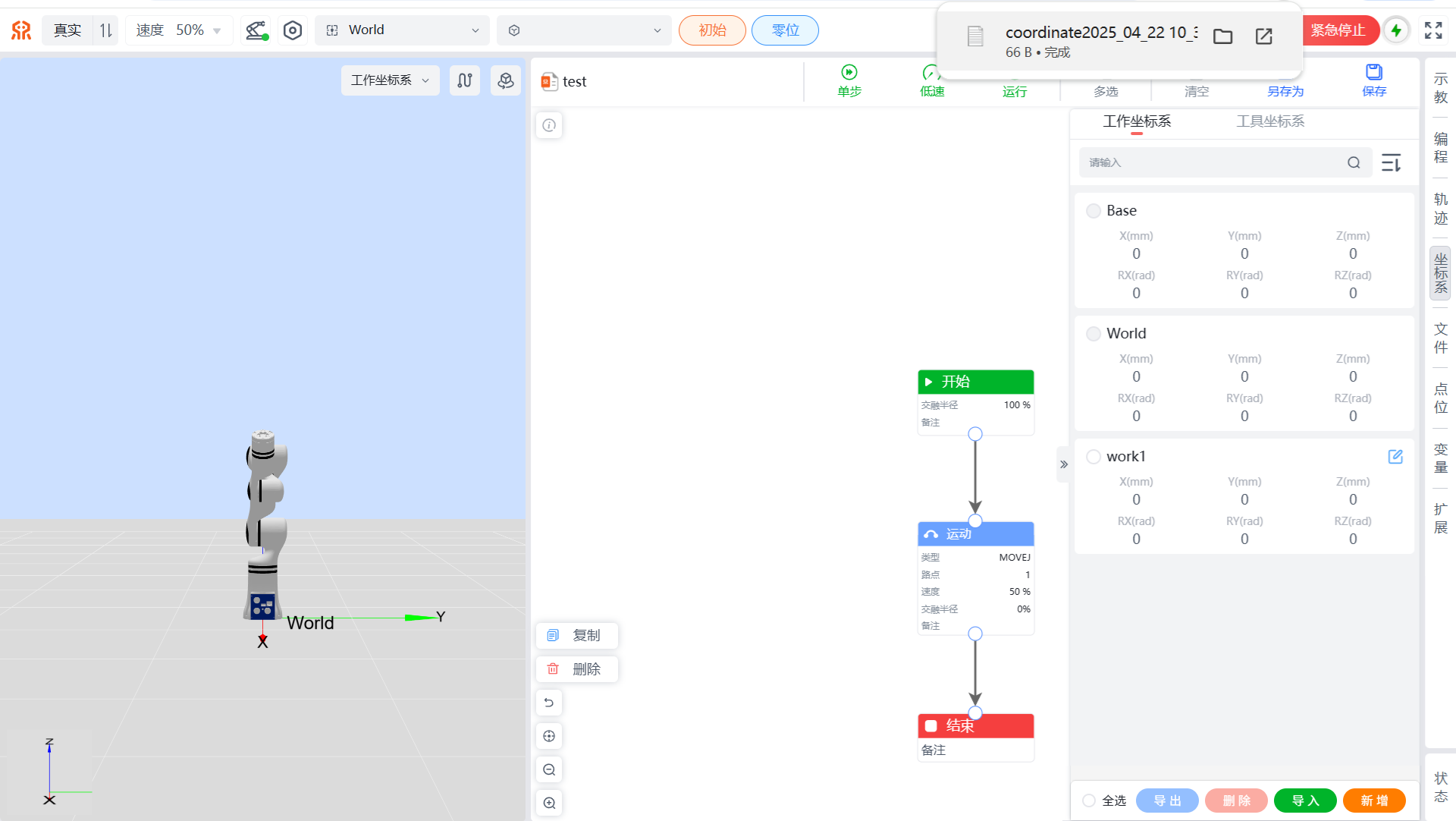Open the edit icon for work1
The image size is (1456, 821).
1395,457
